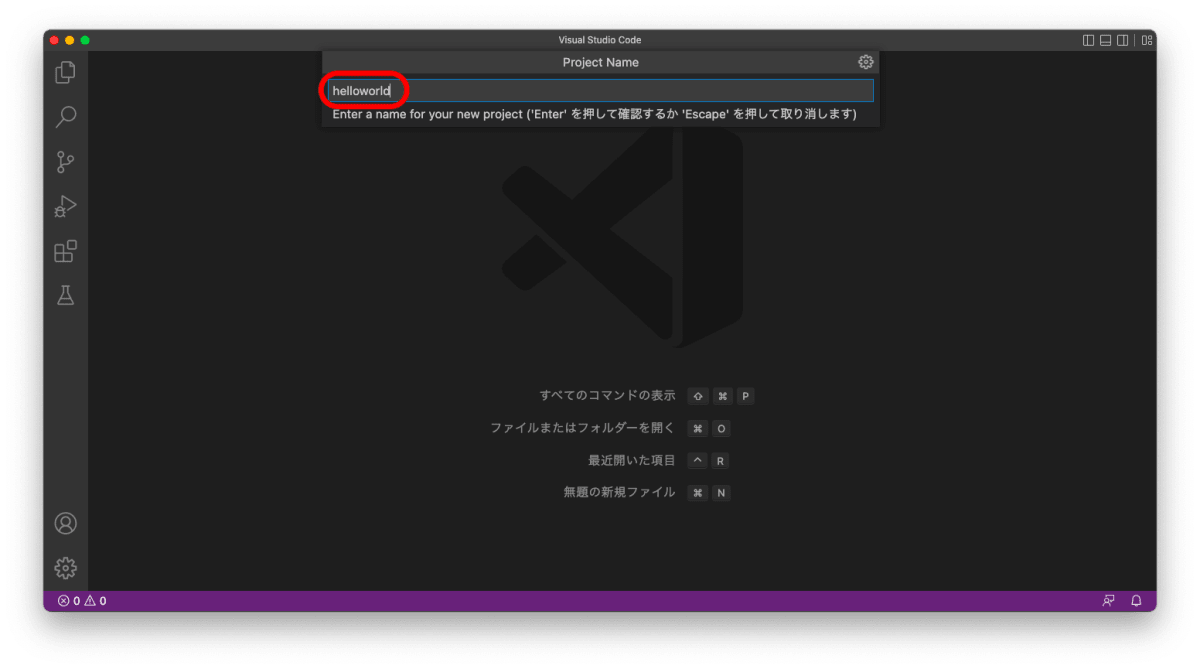Open the Customize Layout icon
1200x669 pixels.
[x=1147, y=40]
